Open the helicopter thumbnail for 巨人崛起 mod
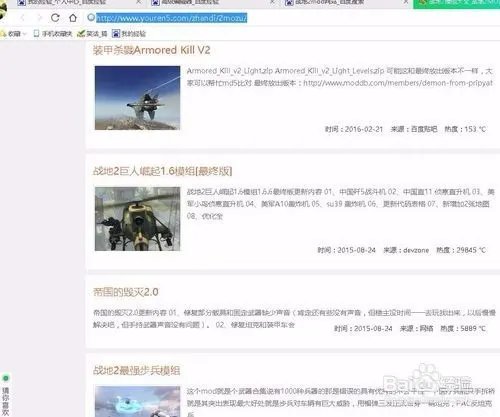 pos(137,219)
